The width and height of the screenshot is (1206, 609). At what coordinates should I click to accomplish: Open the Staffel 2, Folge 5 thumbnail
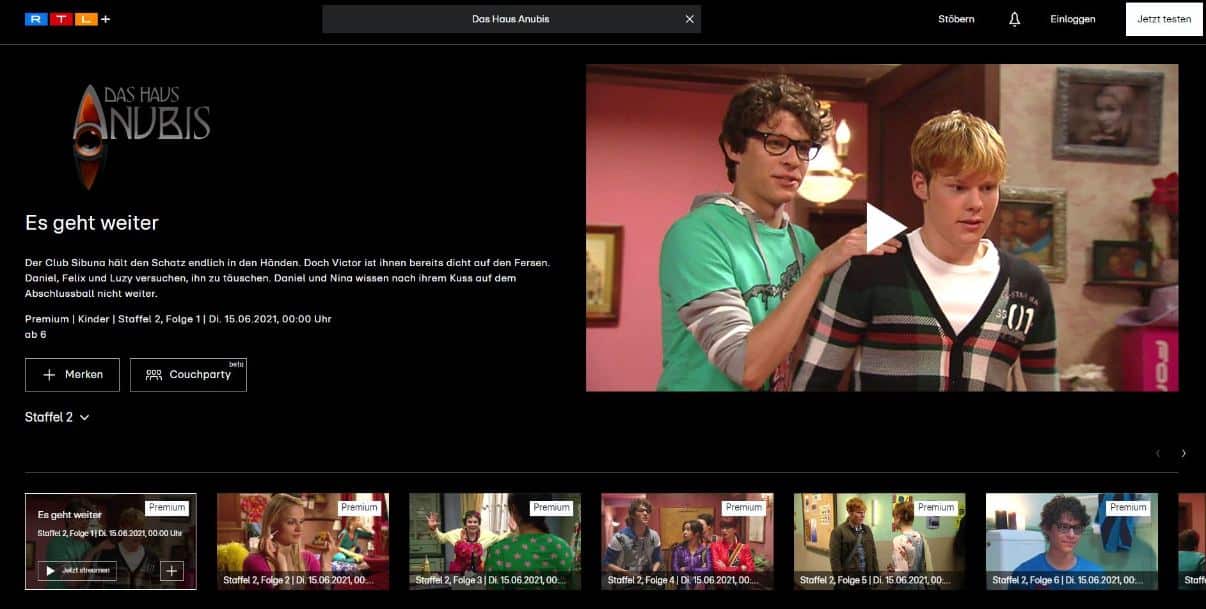(x=880, y=541)
